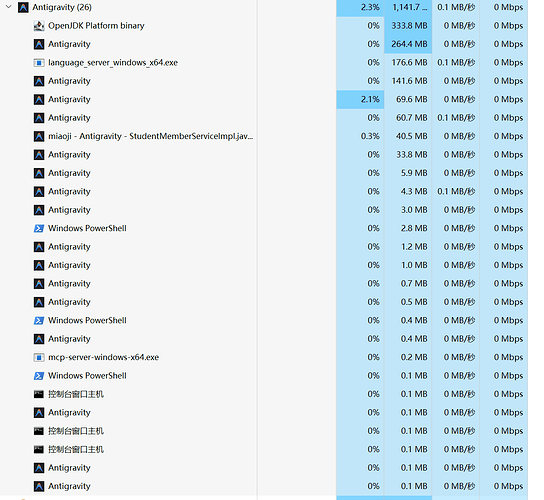Select the Antigravity process using 141.6 MB
The image size is (544, 500).
pyautogui.click(x=264, y=81)
